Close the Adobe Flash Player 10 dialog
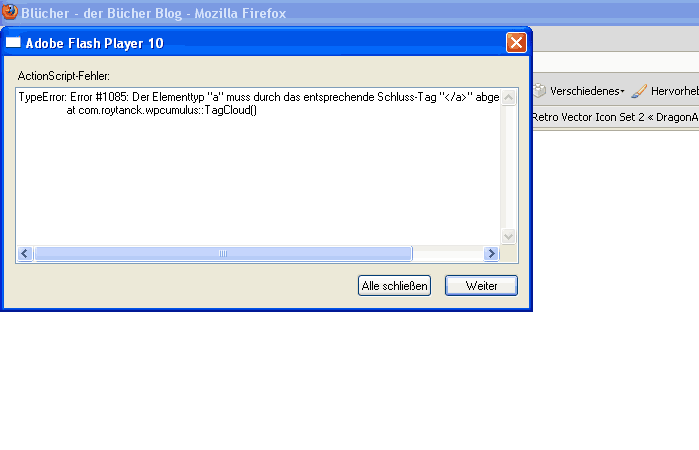The height and width of the screenshot is (450, 699). tap(516, 43)
